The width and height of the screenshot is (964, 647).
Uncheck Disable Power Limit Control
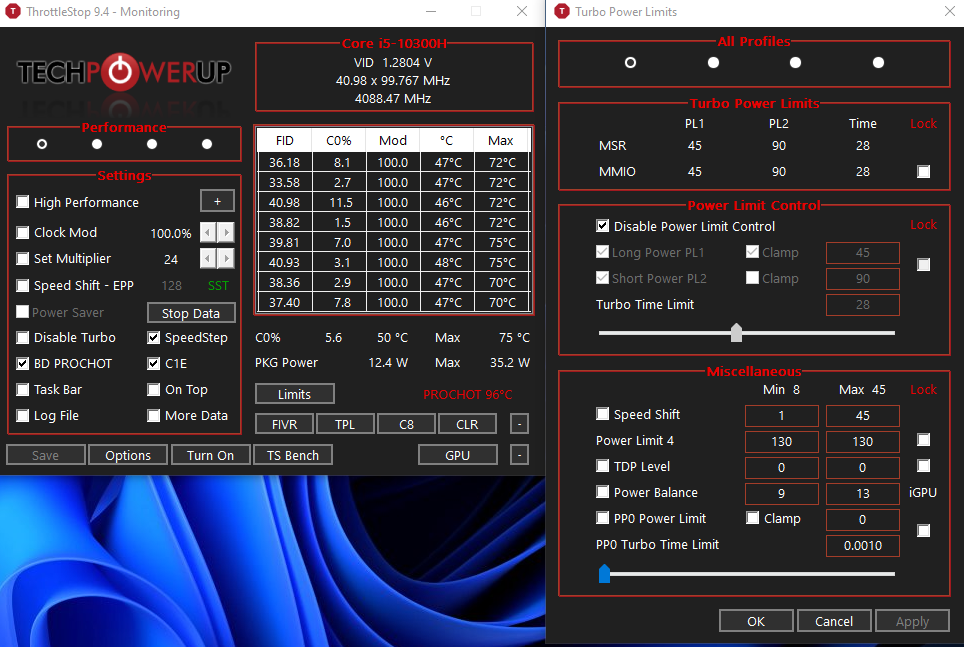pyautogui.click(x=602, y=226)
